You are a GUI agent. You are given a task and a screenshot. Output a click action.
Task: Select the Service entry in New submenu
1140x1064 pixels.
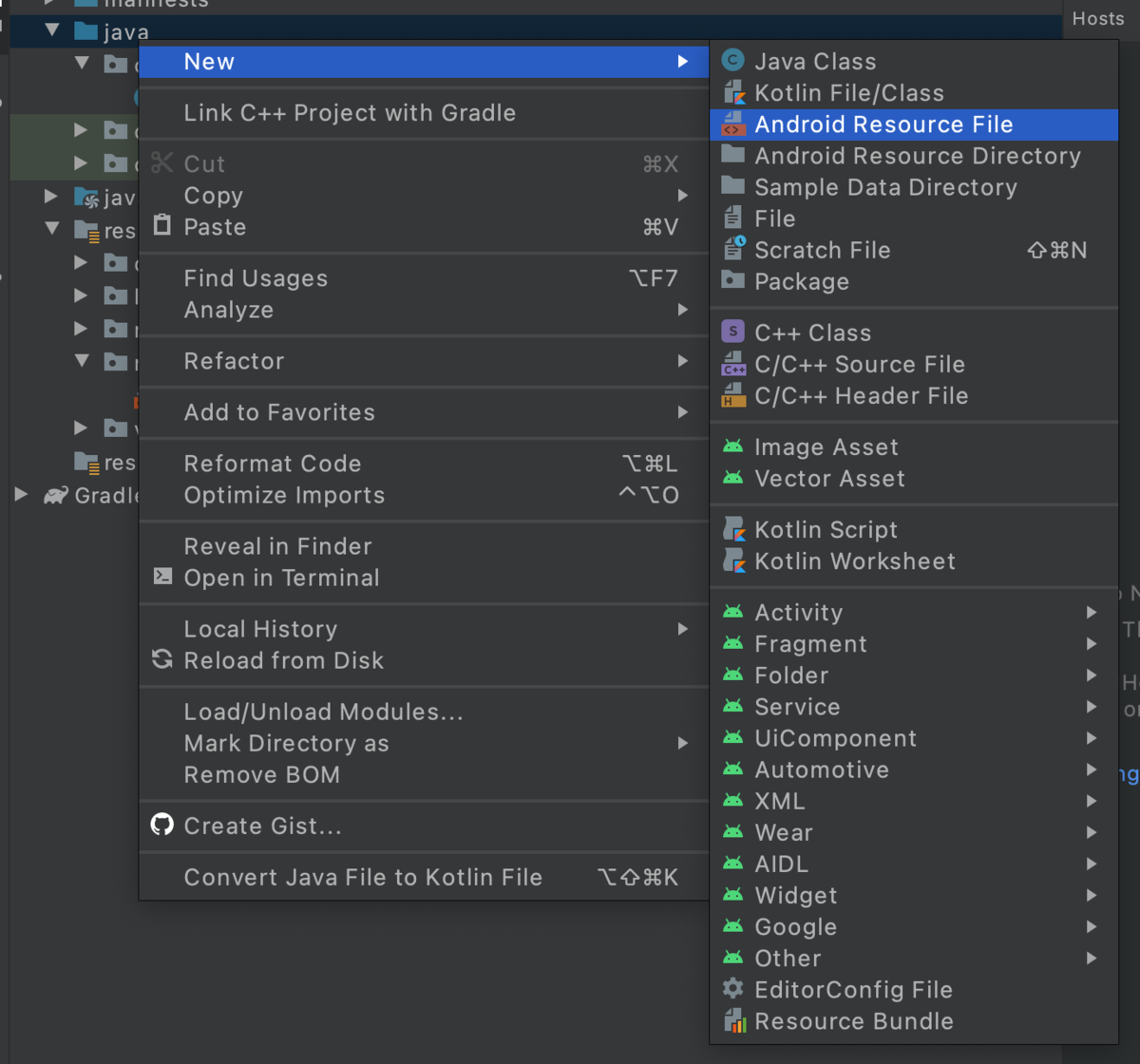coord(914,706)
